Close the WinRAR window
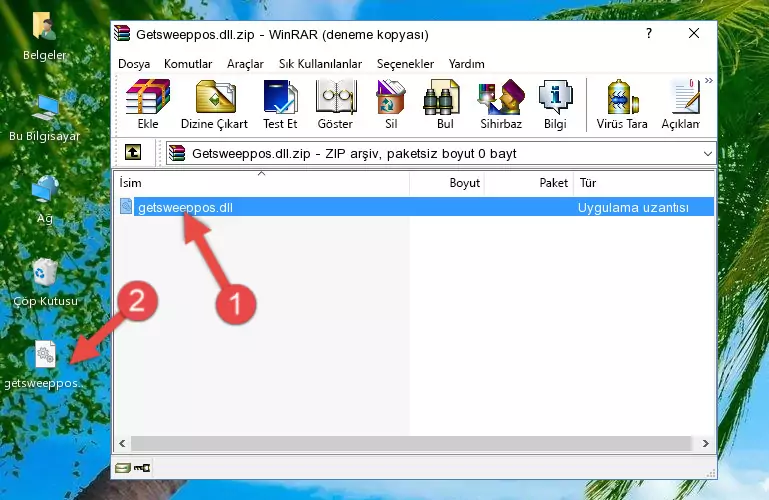Screen dimensions: 769x500 (693, 33)
